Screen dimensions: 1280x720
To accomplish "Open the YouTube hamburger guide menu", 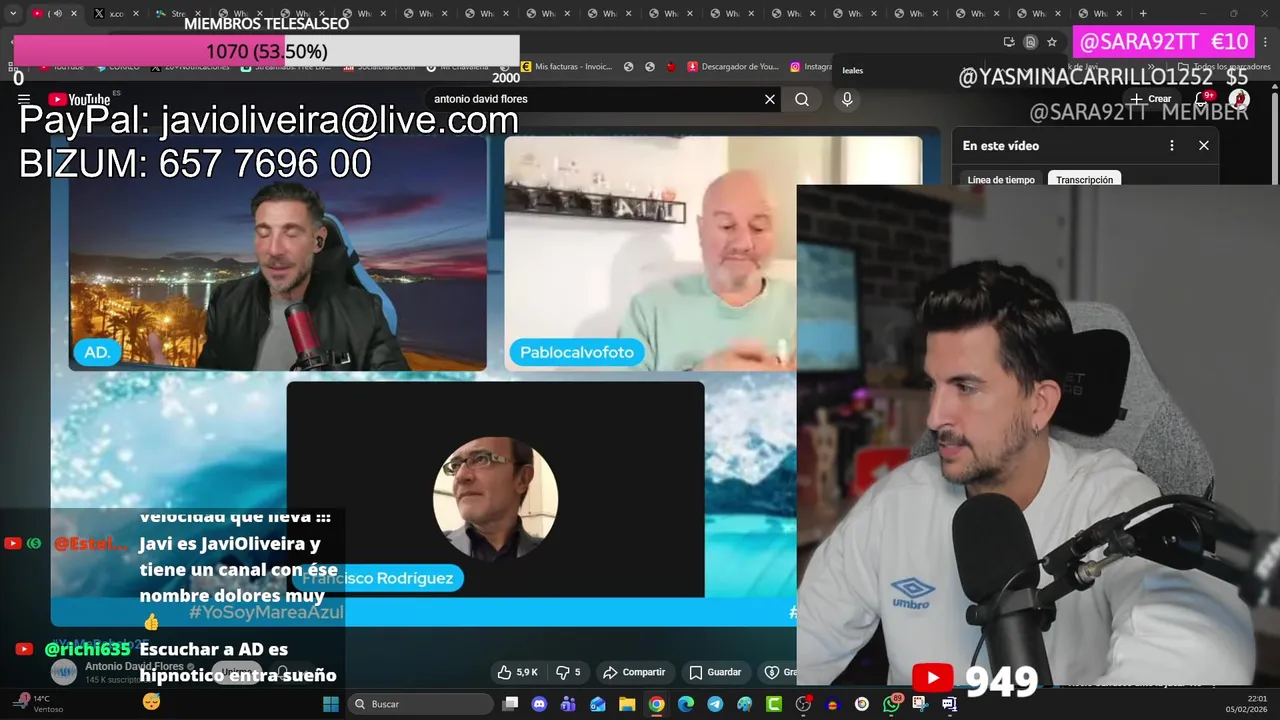I will click(x=23, y=99).
